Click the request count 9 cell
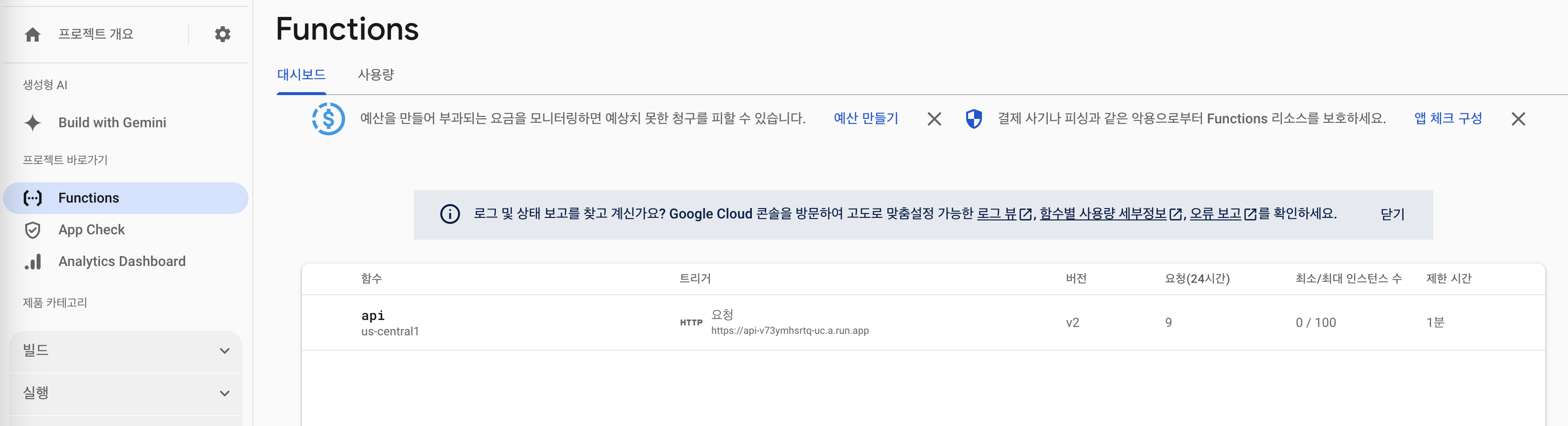 [1168, 323]
